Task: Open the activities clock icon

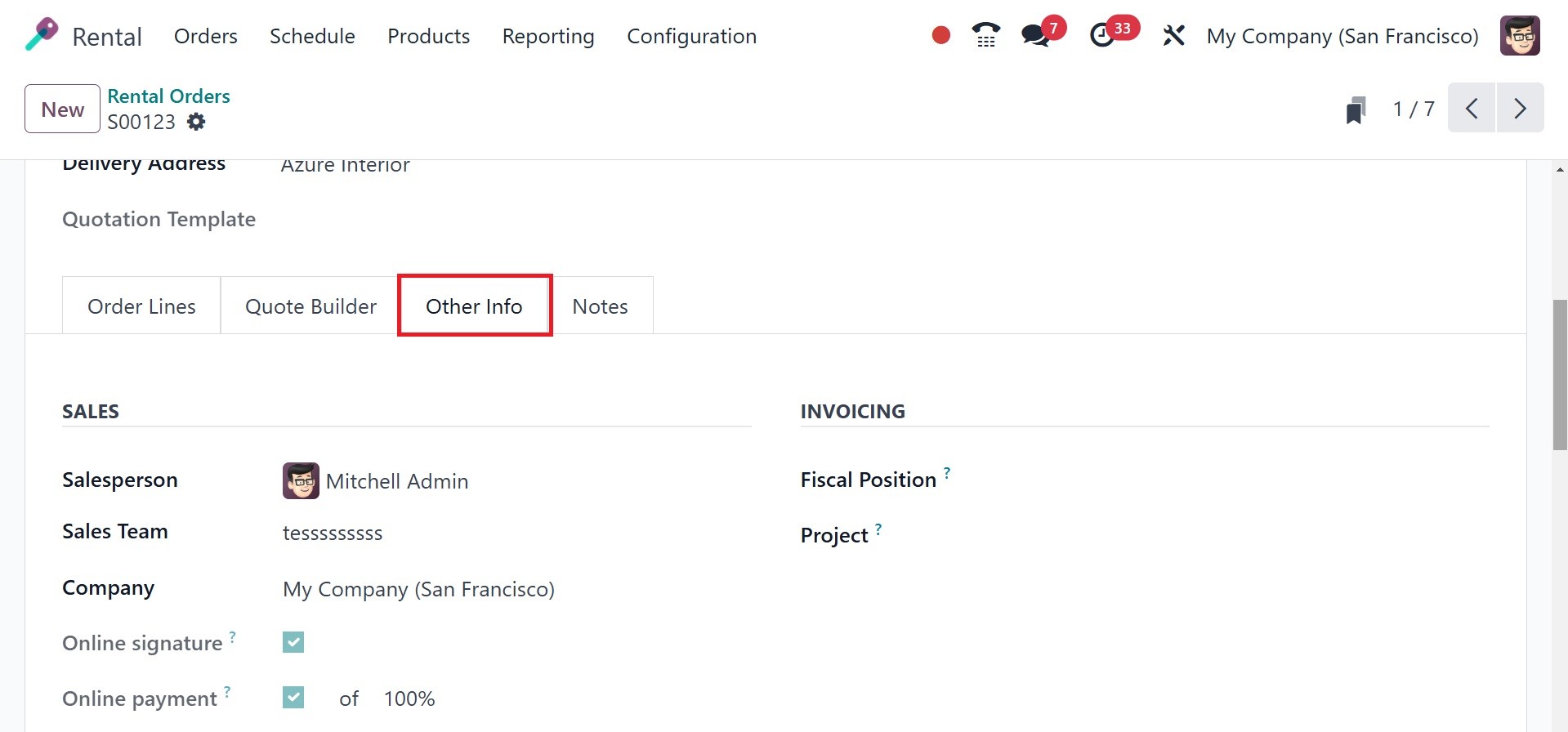Action: click(x=1102, y=35)
